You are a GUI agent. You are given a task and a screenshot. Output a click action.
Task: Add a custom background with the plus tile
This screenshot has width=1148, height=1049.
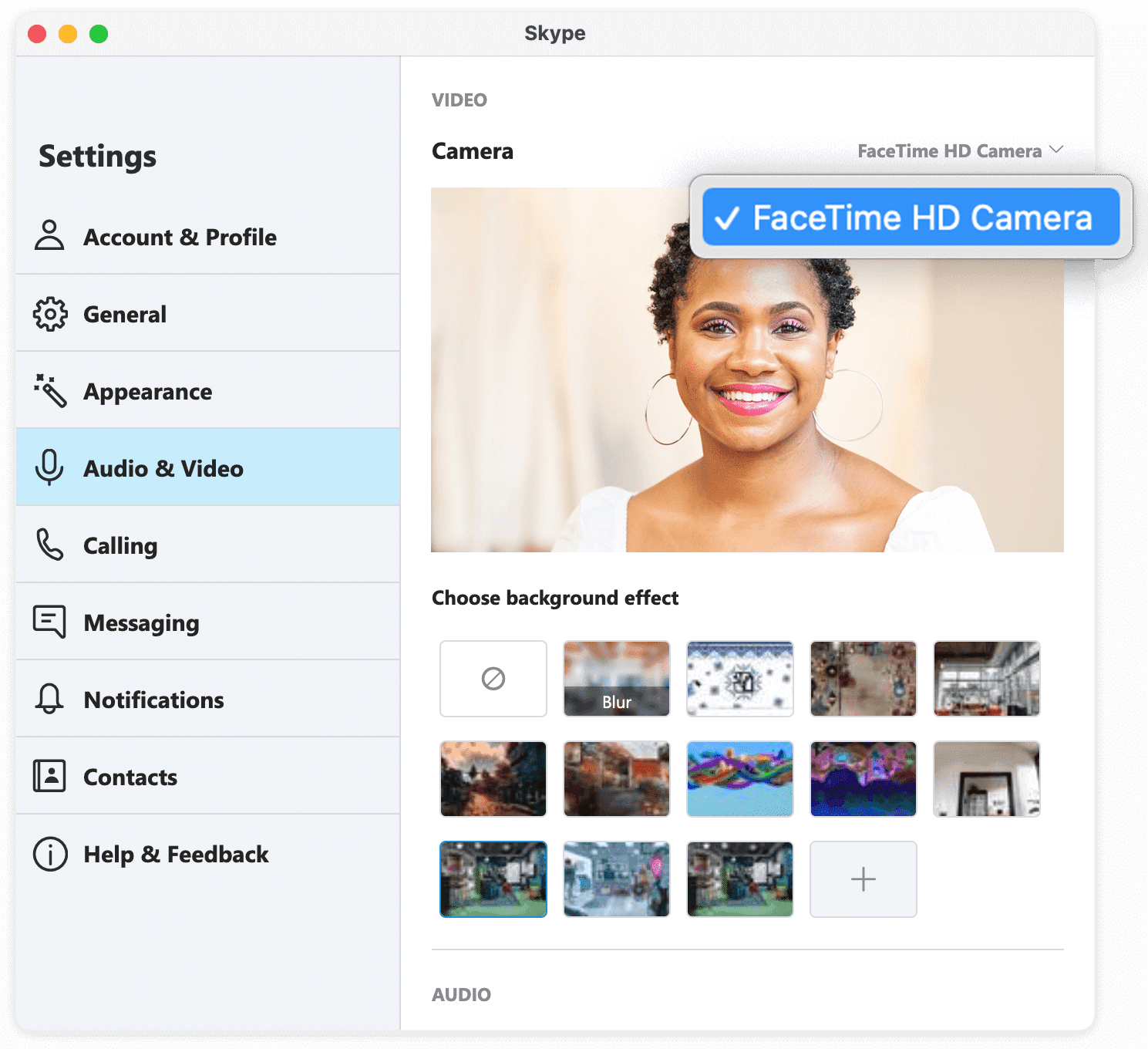point(863,879)
